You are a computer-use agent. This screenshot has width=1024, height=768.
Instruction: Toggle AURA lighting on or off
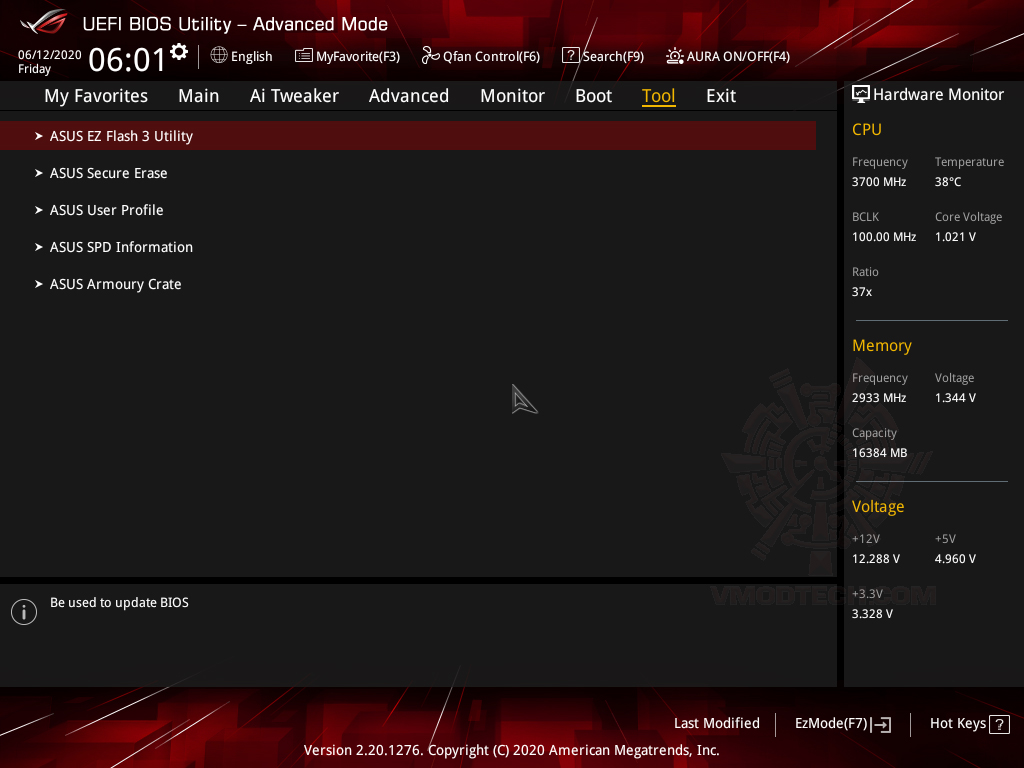click(674, 56)
